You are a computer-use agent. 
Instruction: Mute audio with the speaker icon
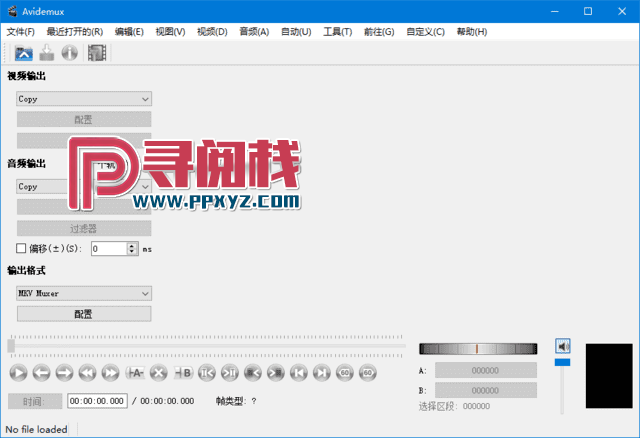[x=563, y=346]
